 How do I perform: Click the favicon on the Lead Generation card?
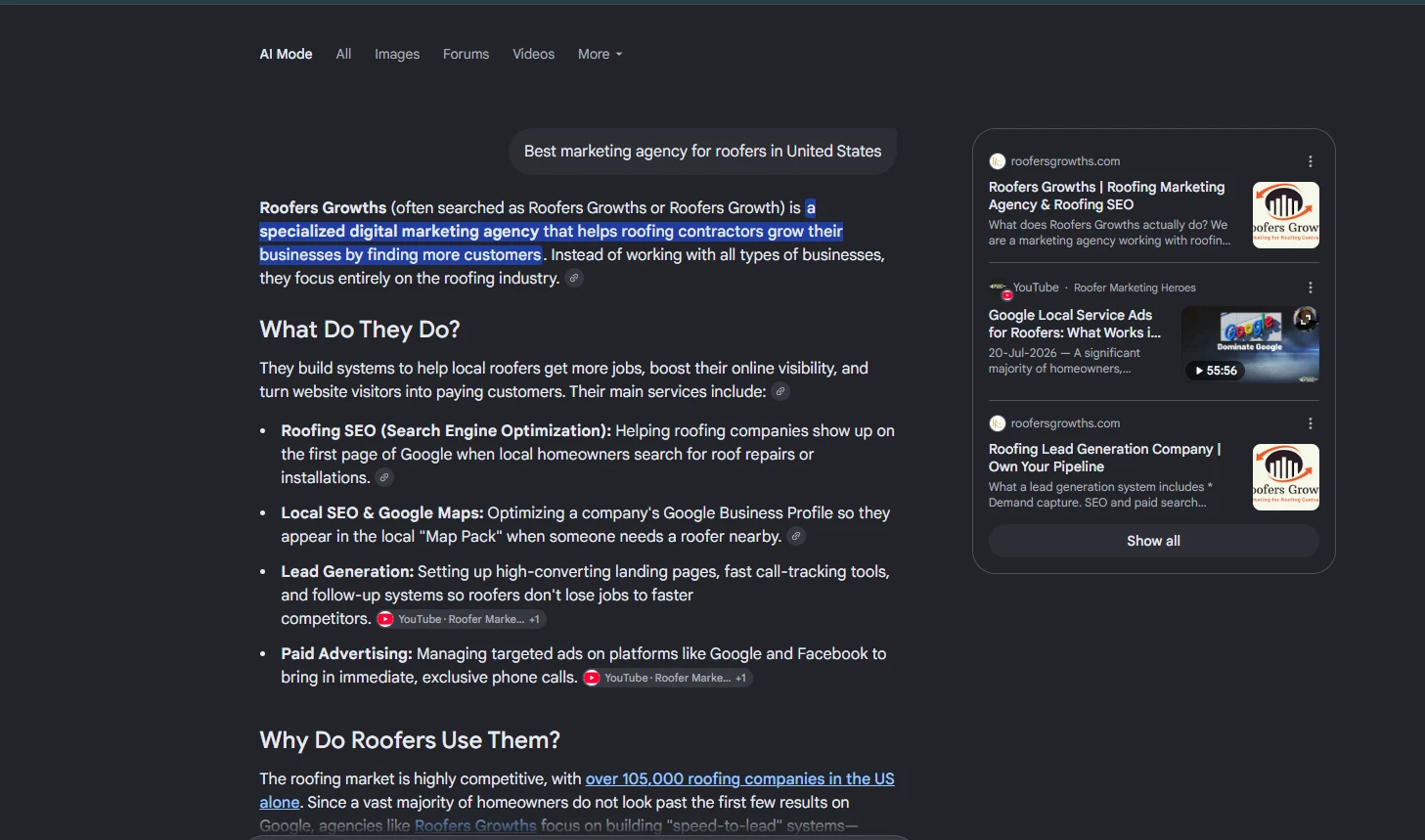point(997,423)
